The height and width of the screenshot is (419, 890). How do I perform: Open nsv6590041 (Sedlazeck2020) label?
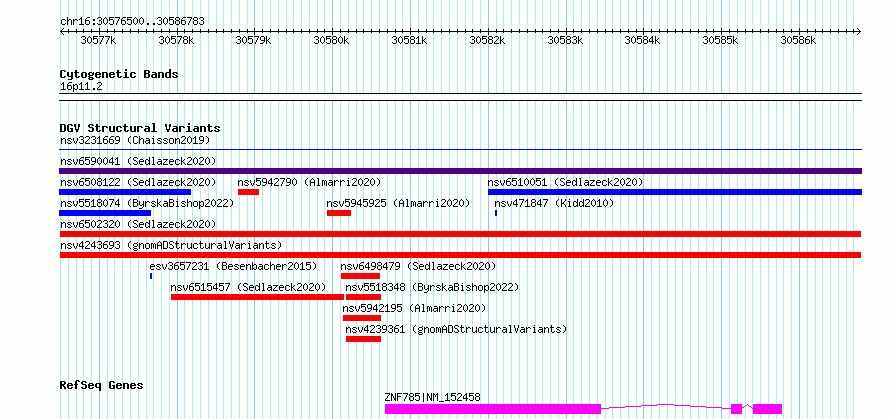click(138, 161)
